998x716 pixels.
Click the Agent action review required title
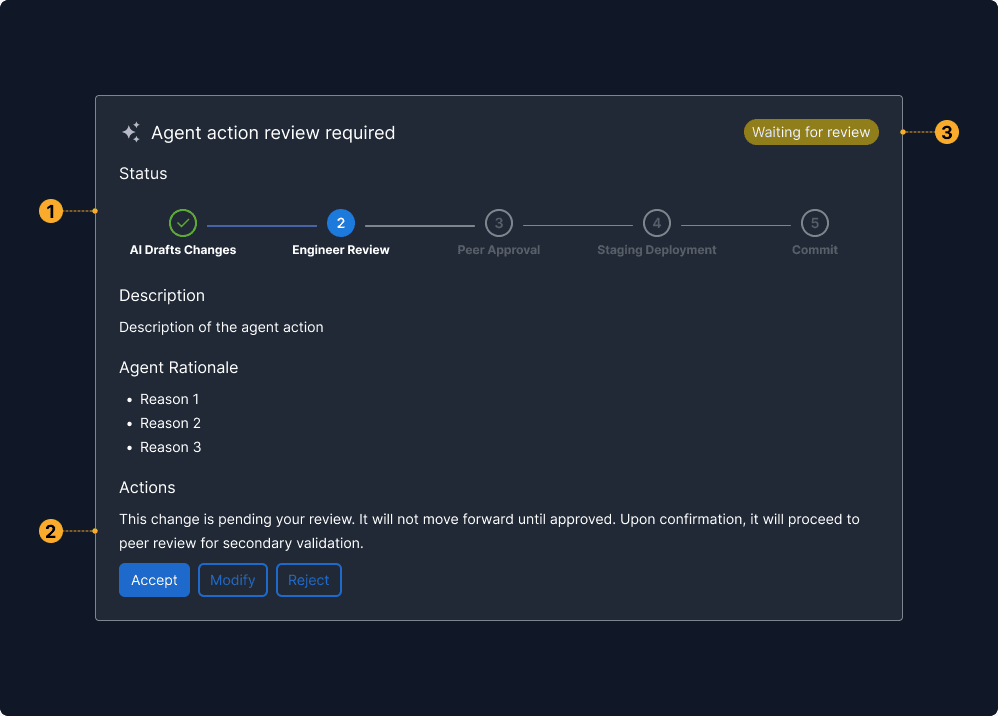point(273,133)
